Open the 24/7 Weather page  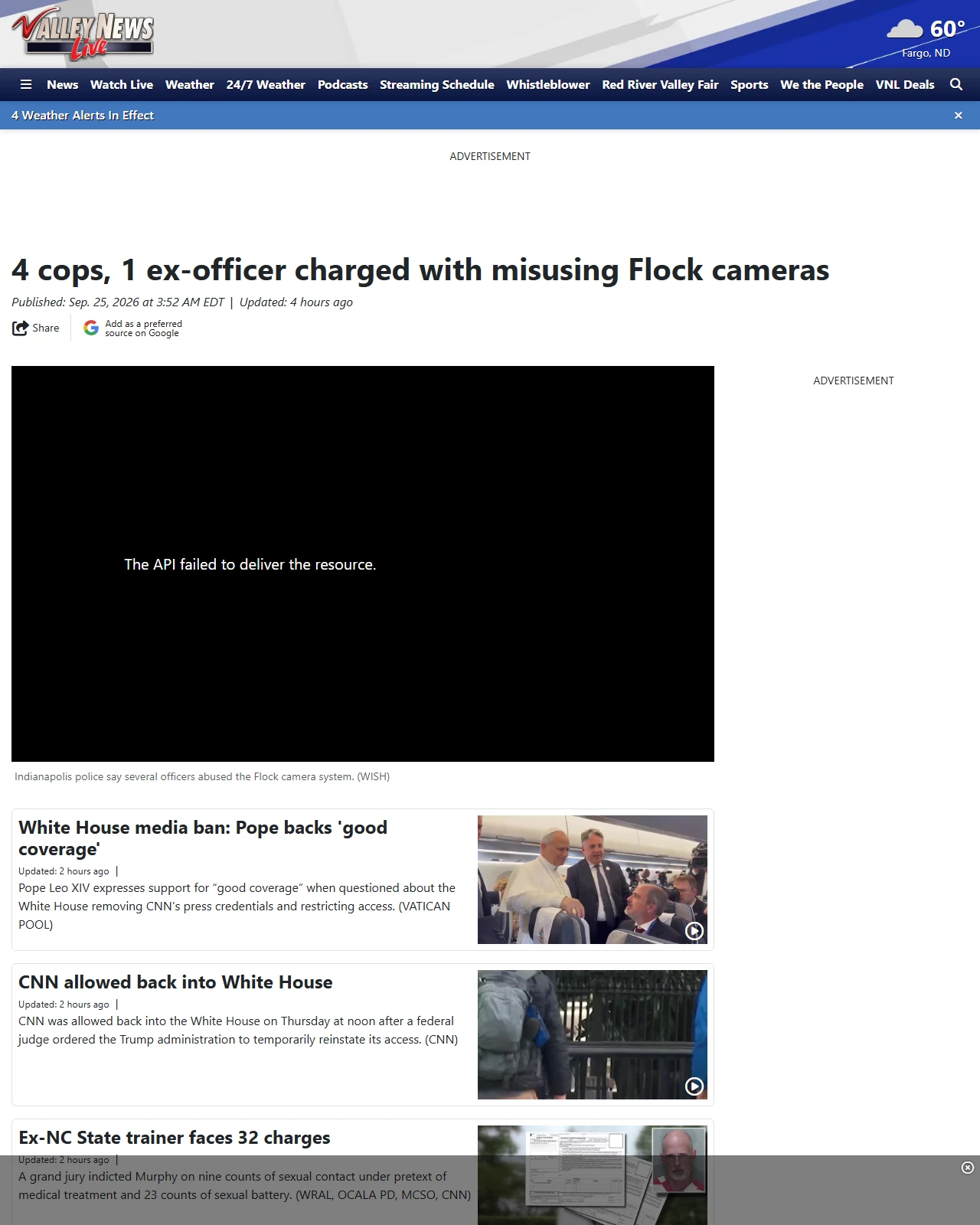266,85
